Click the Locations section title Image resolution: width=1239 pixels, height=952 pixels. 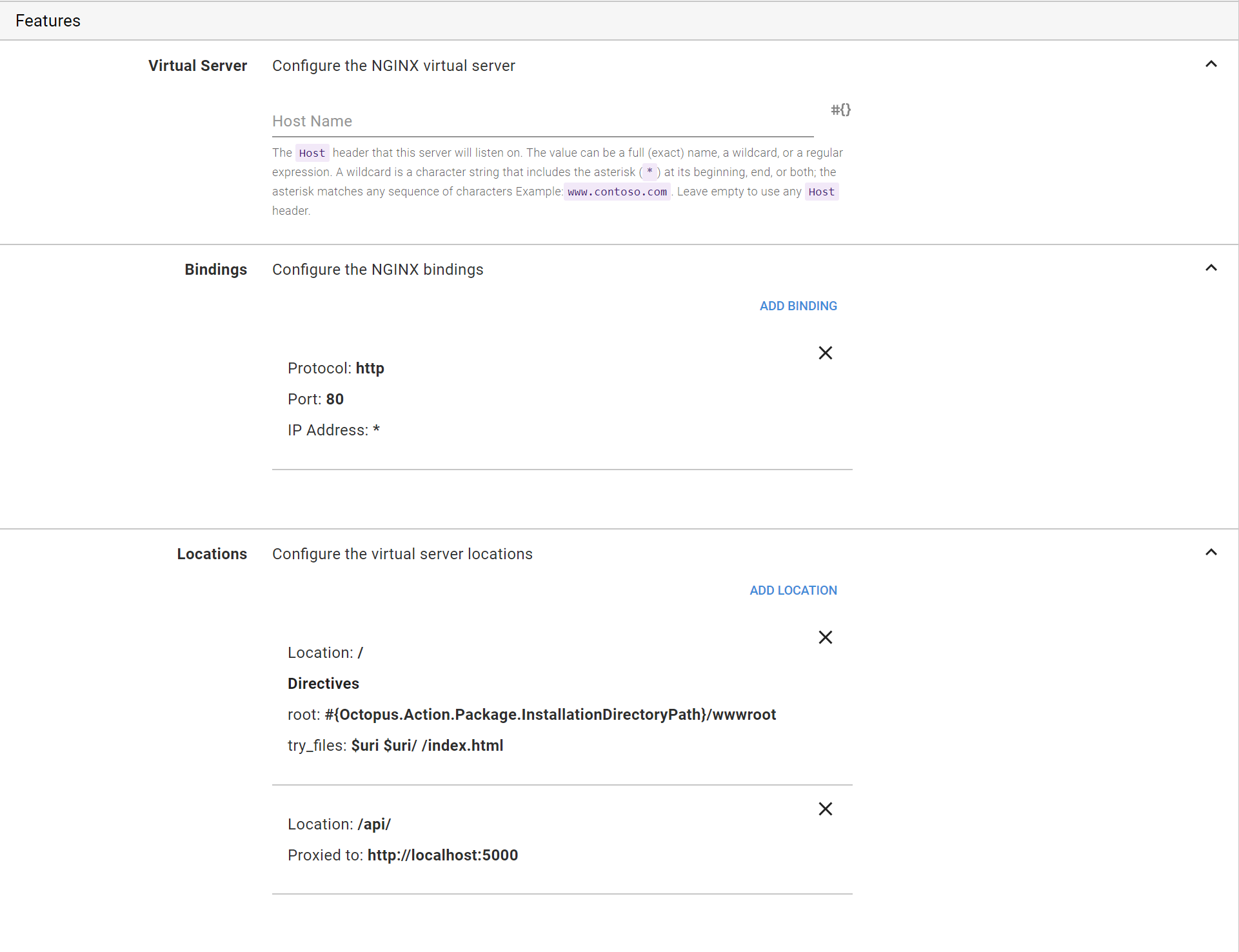(x=212, y=554)
